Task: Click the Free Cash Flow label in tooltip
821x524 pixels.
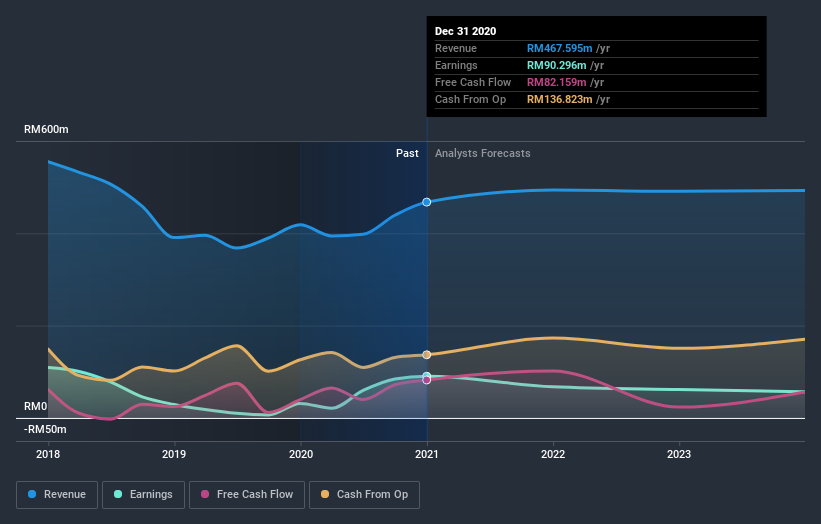Action: point(473,82)
